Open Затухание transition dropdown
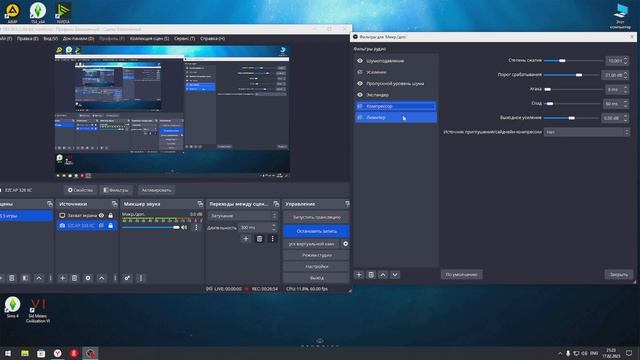This screenshot has height=360, width=640. [x=242, y=216]
